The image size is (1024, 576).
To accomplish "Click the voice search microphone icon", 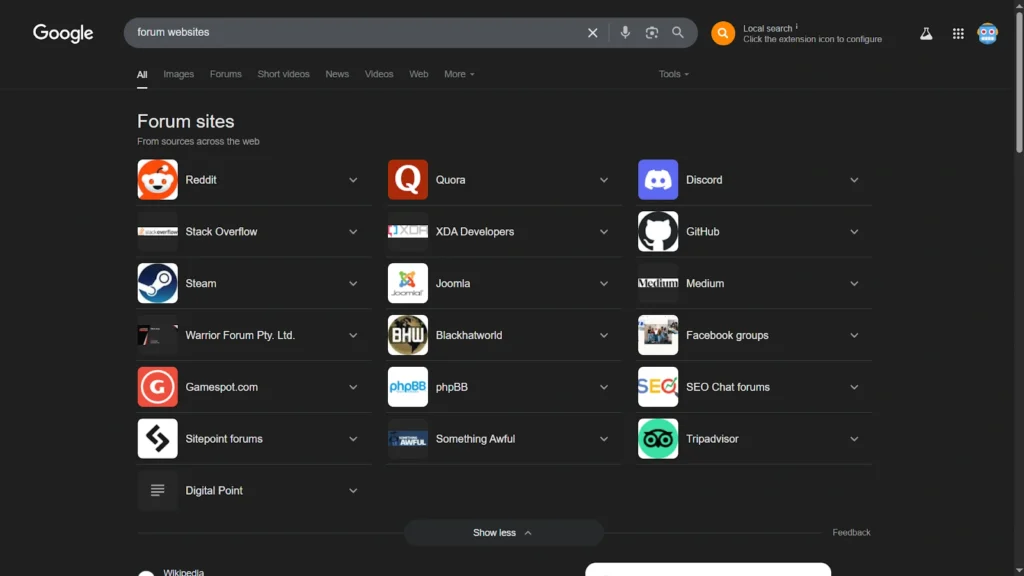I will tap(625, 32).
